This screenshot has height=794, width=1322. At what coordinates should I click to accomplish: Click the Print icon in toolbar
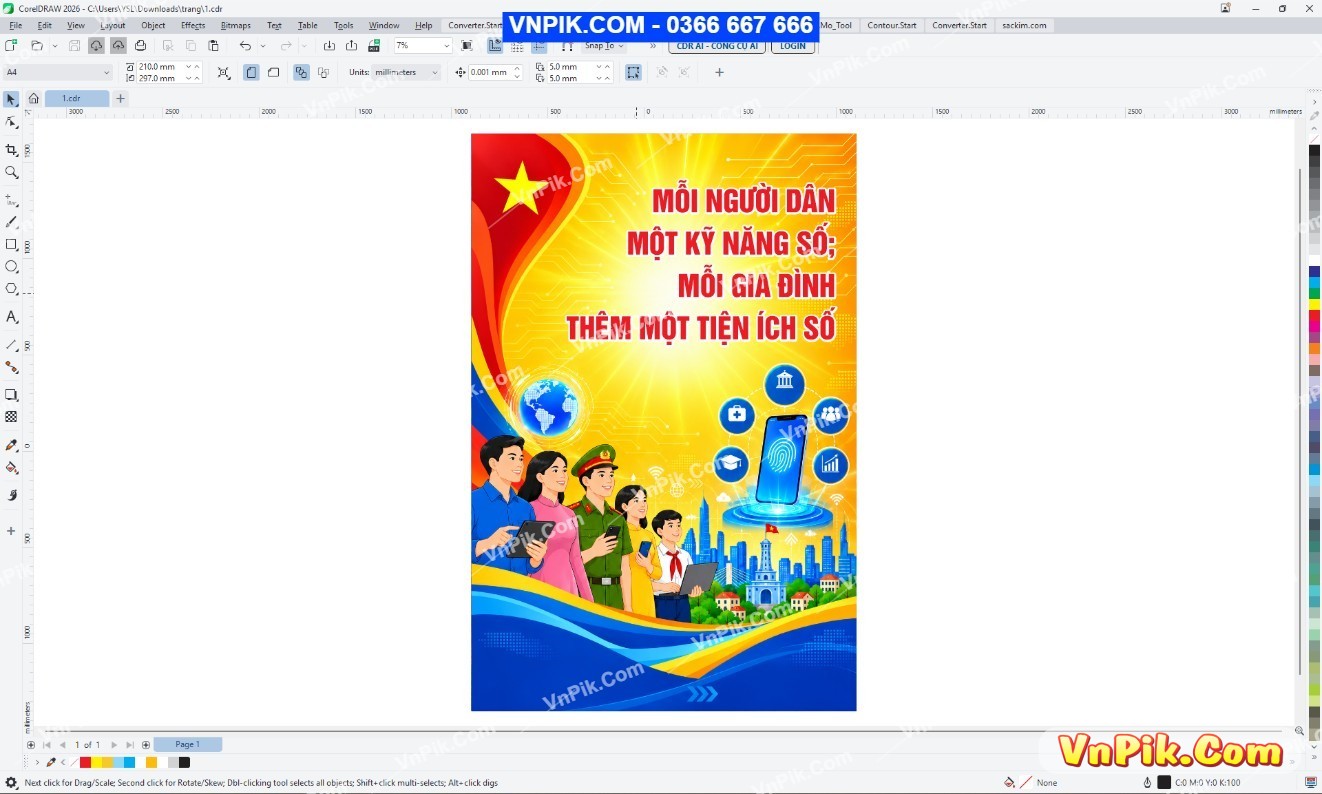pyautogui.click(x=140, y=46)
